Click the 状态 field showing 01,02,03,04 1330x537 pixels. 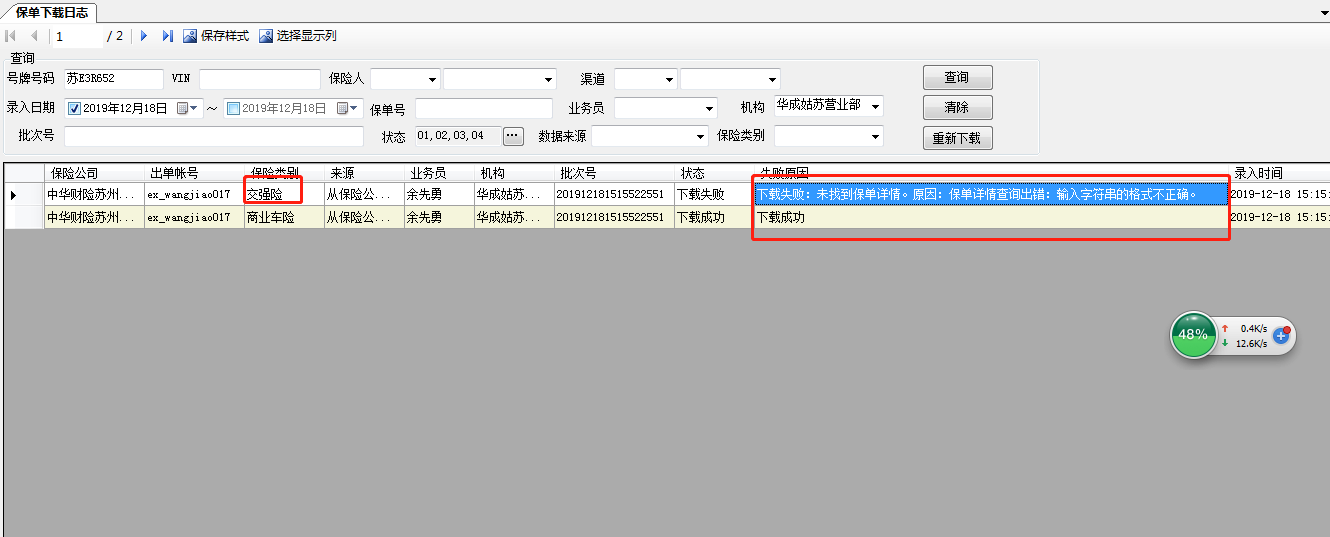click(x=458, y=136)
